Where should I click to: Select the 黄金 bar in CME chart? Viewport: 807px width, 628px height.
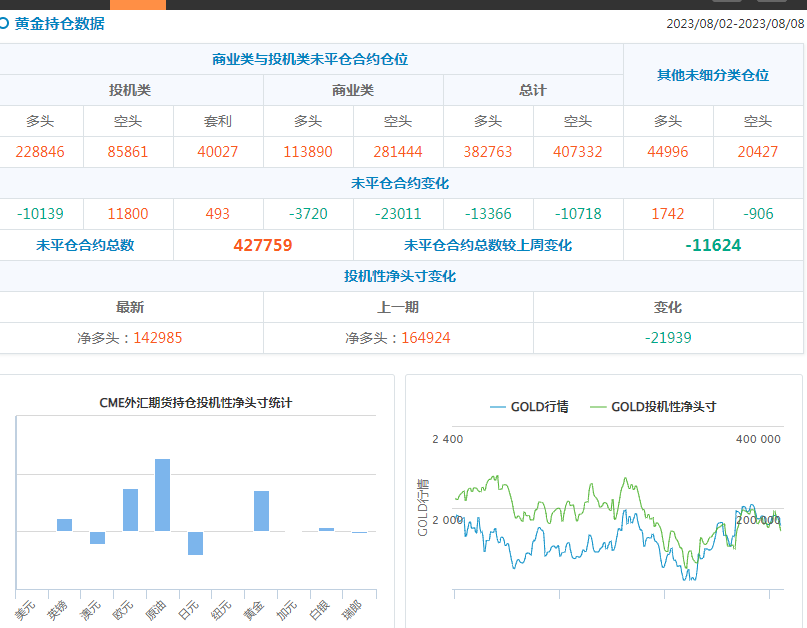(x=261, y=511)
